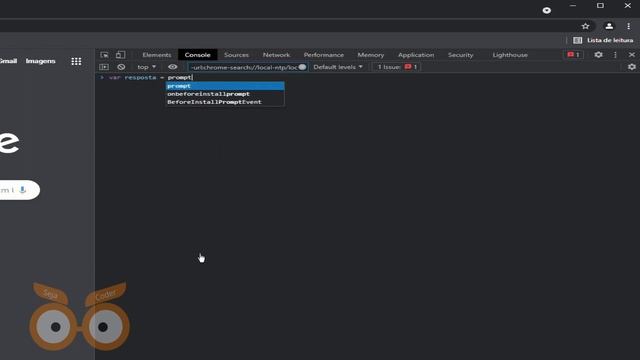Click the 1 Issue link
This screenshot has height=360, width=640.
(x=397, y=67)
